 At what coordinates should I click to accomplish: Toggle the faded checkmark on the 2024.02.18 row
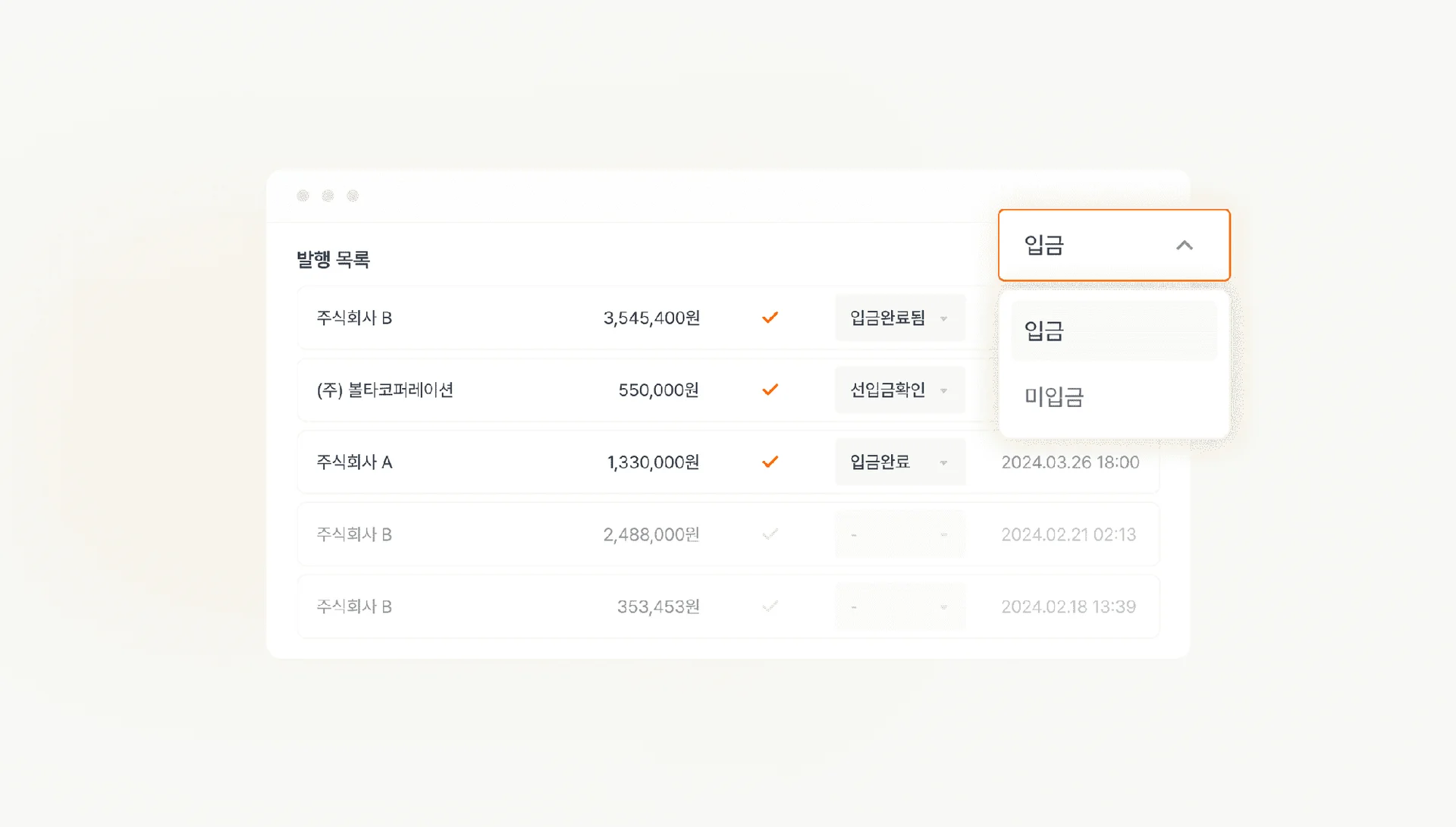coord(770,606)
